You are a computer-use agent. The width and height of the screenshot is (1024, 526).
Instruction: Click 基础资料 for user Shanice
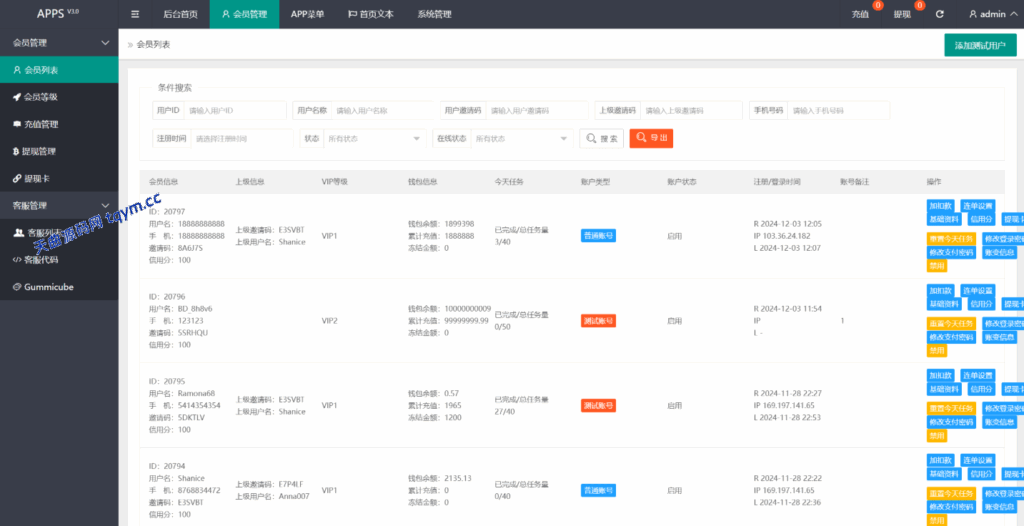click(944, 474)
